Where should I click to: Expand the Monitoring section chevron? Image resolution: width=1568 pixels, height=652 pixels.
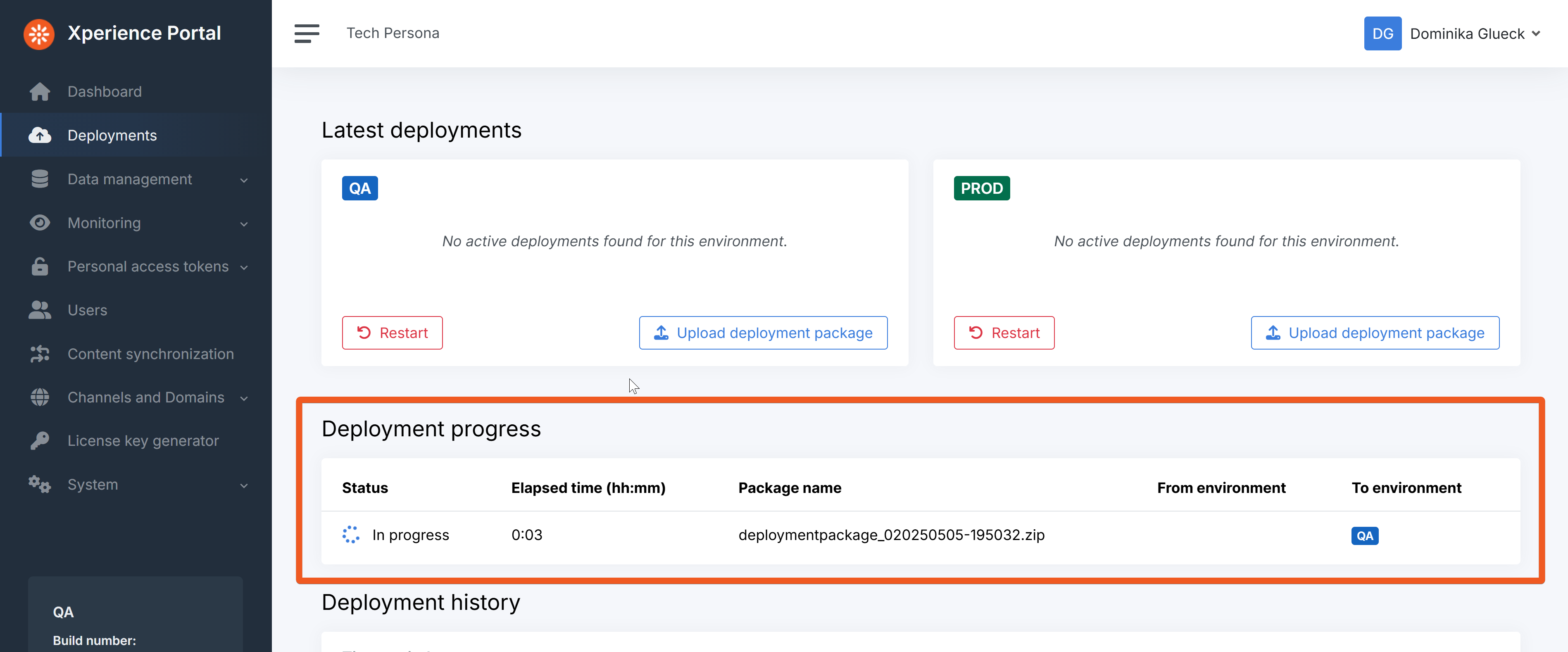click(243, 224)
